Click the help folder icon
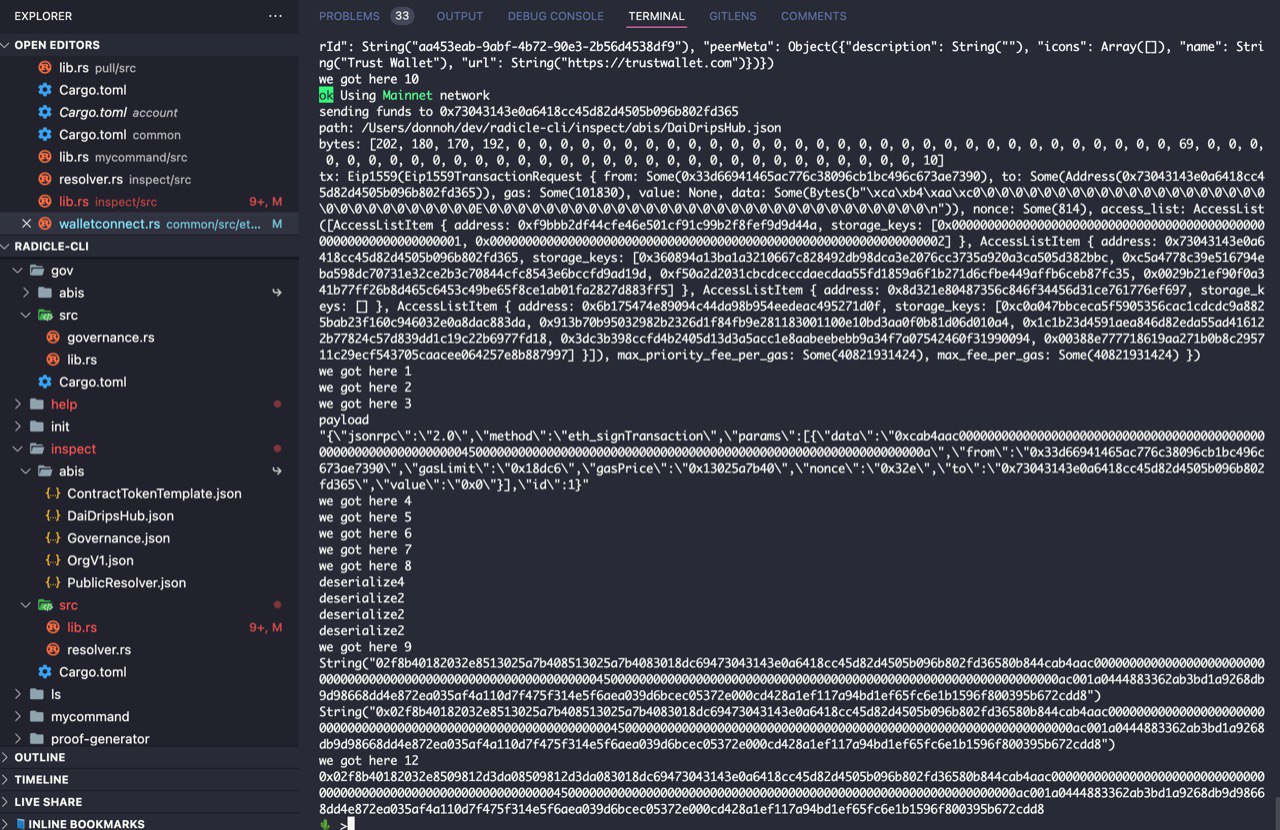The image size is (1280, 830). [37, 404]
